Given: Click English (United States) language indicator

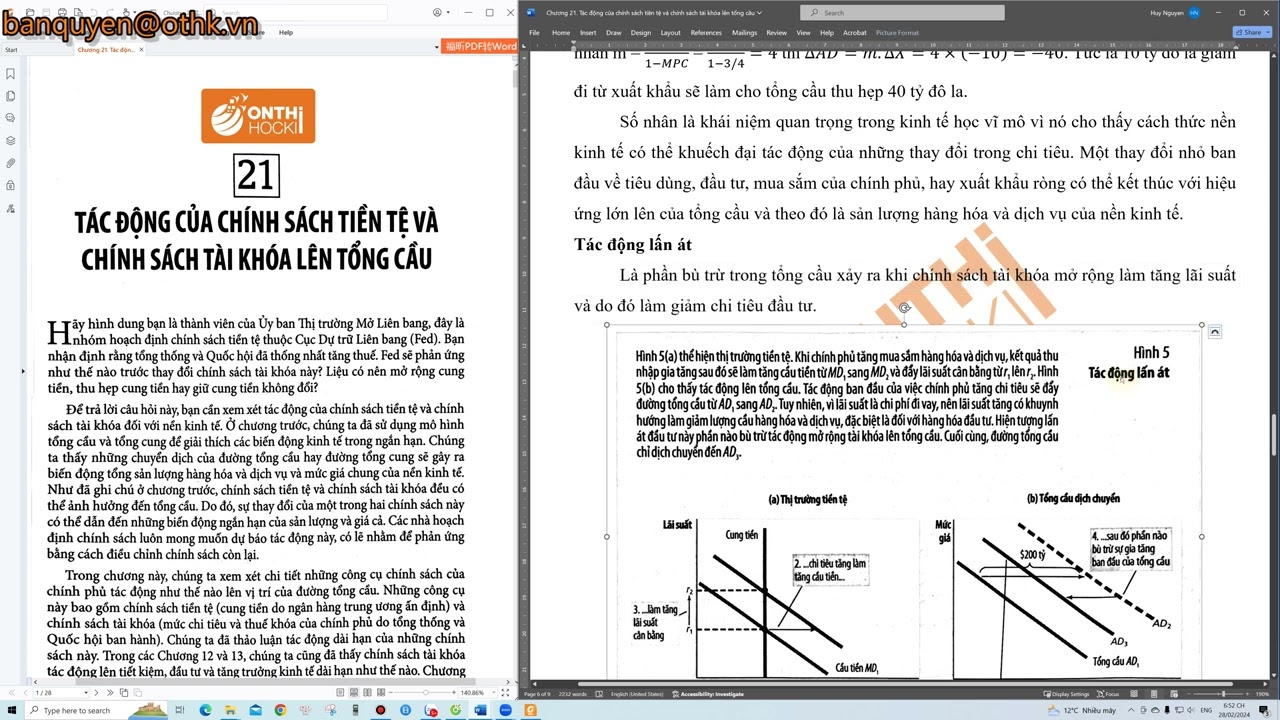Looking at the screenshot, I should click(637, 694).
